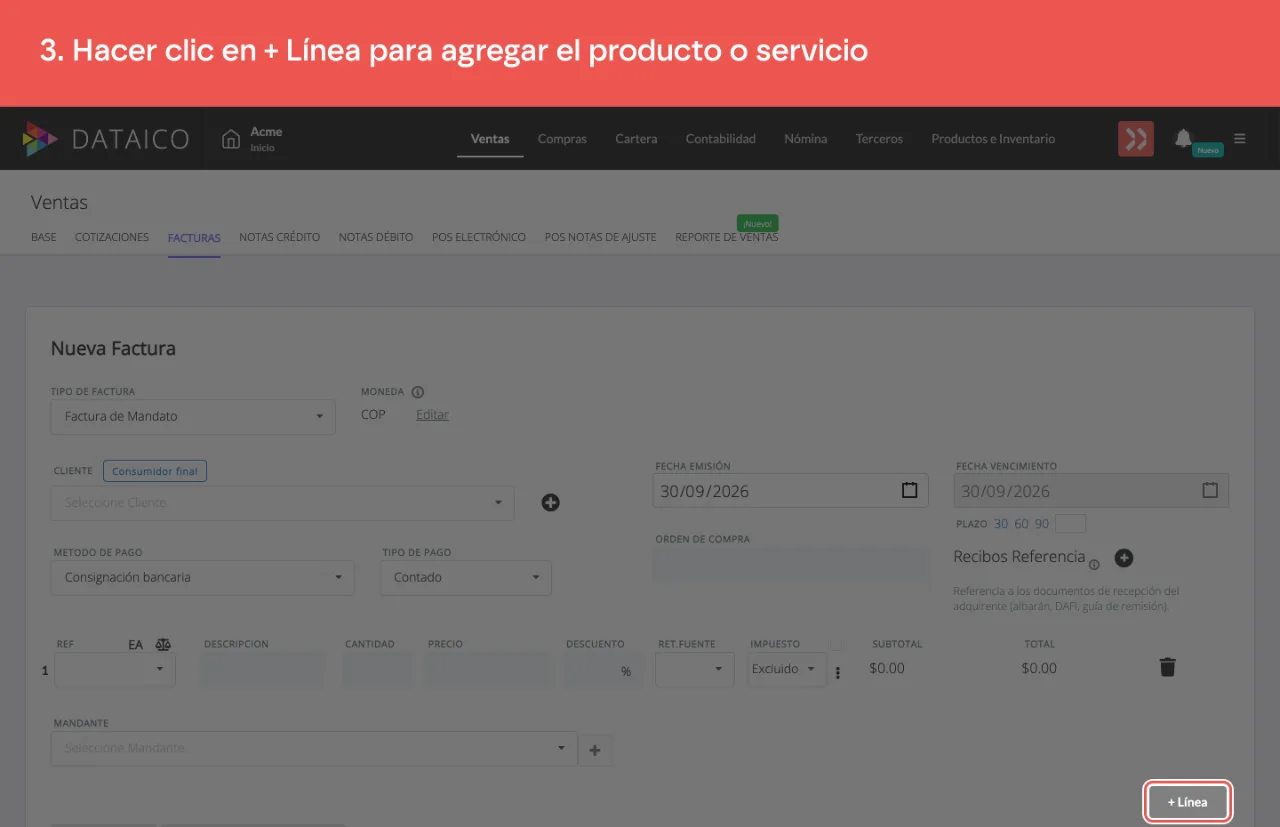Go to the Ventas menu
Image resolution: width=1280 pixels, height=827 pixels.
tap(490, 139)
